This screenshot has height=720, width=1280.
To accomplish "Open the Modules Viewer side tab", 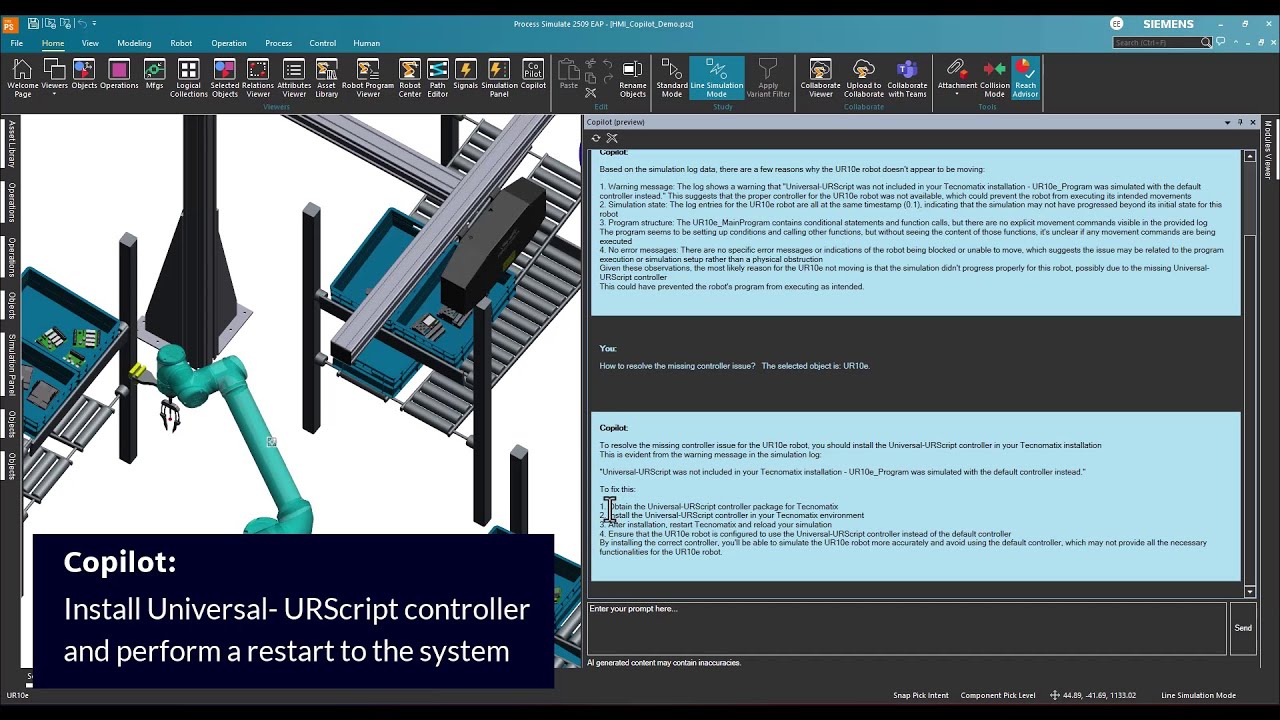I will pos(1267,150).
